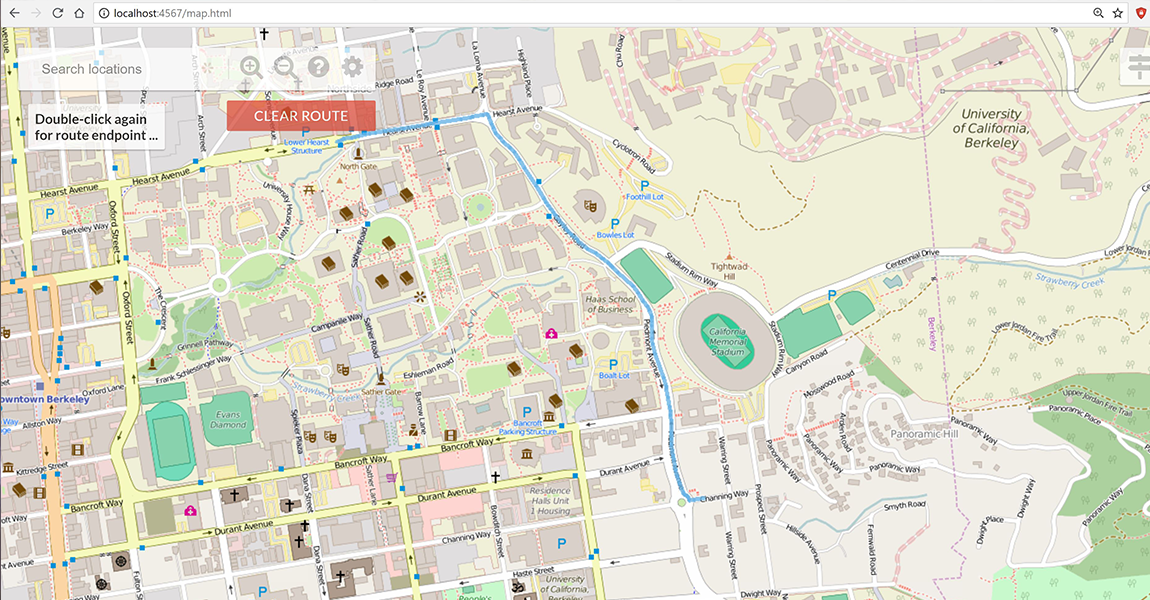
Task: Click the Eshleman Road label
Action: [x=428, y=369]
